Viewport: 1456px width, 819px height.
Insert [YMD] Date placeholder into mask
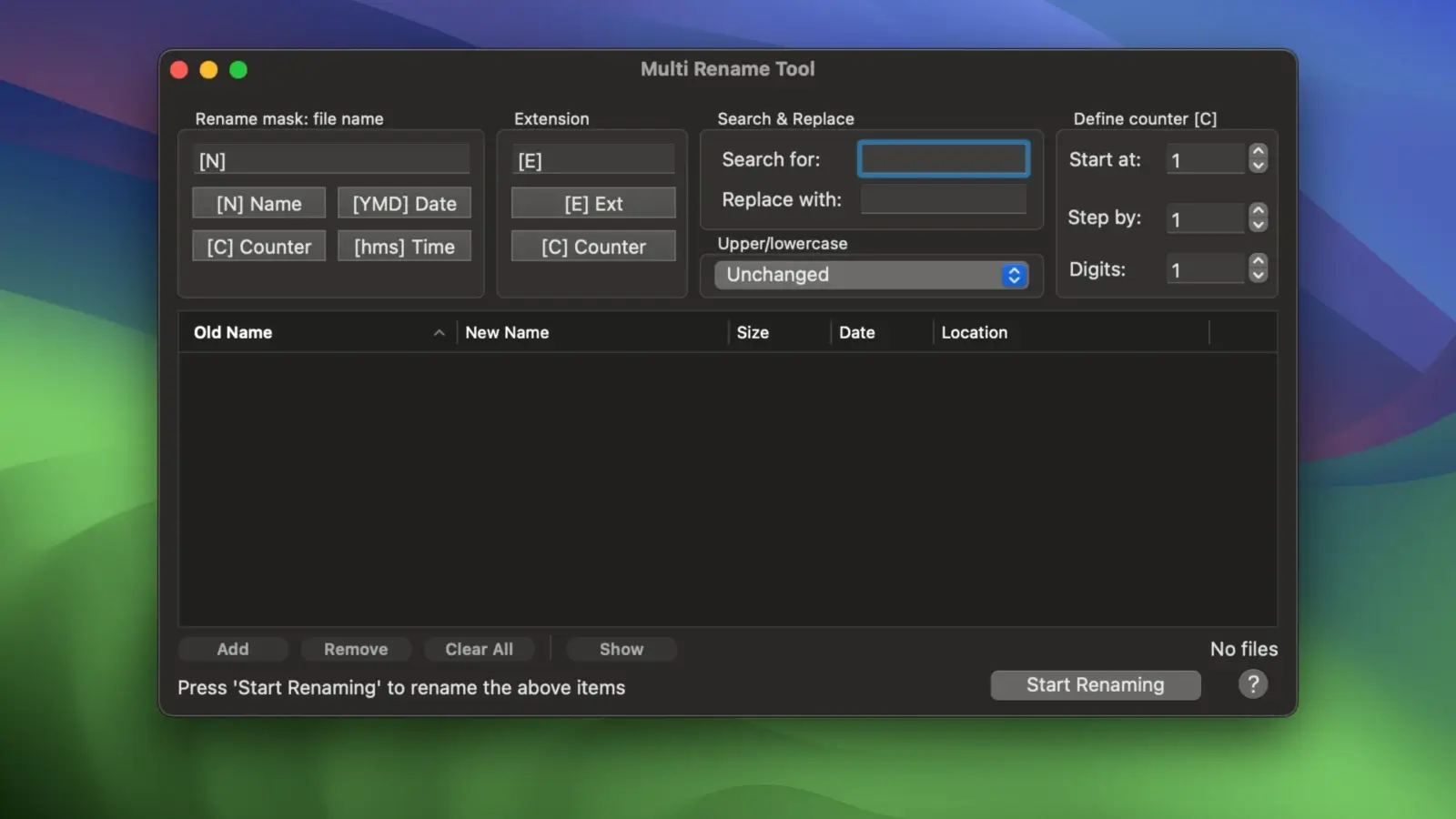click(x=404, y=204)
